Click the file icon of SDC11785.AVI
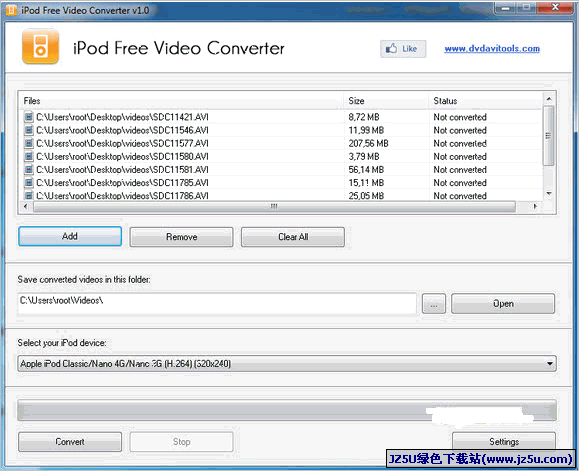Viewport: 579px width, 471px height. pos(28,183)
